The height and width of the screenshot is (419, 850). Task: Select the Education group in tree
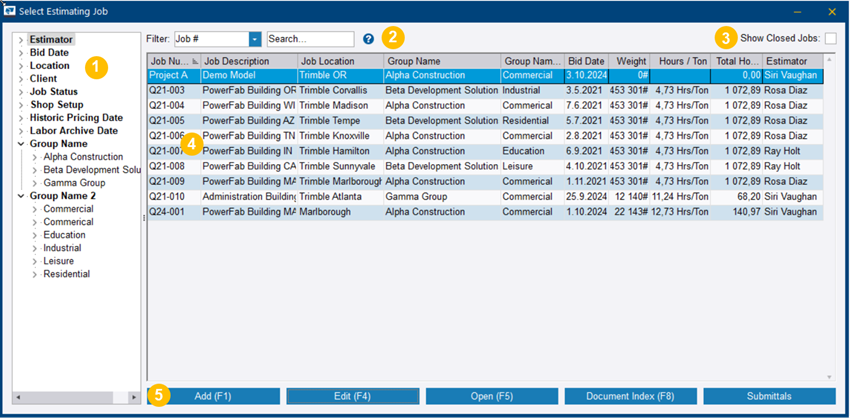(x=66, y=235)
